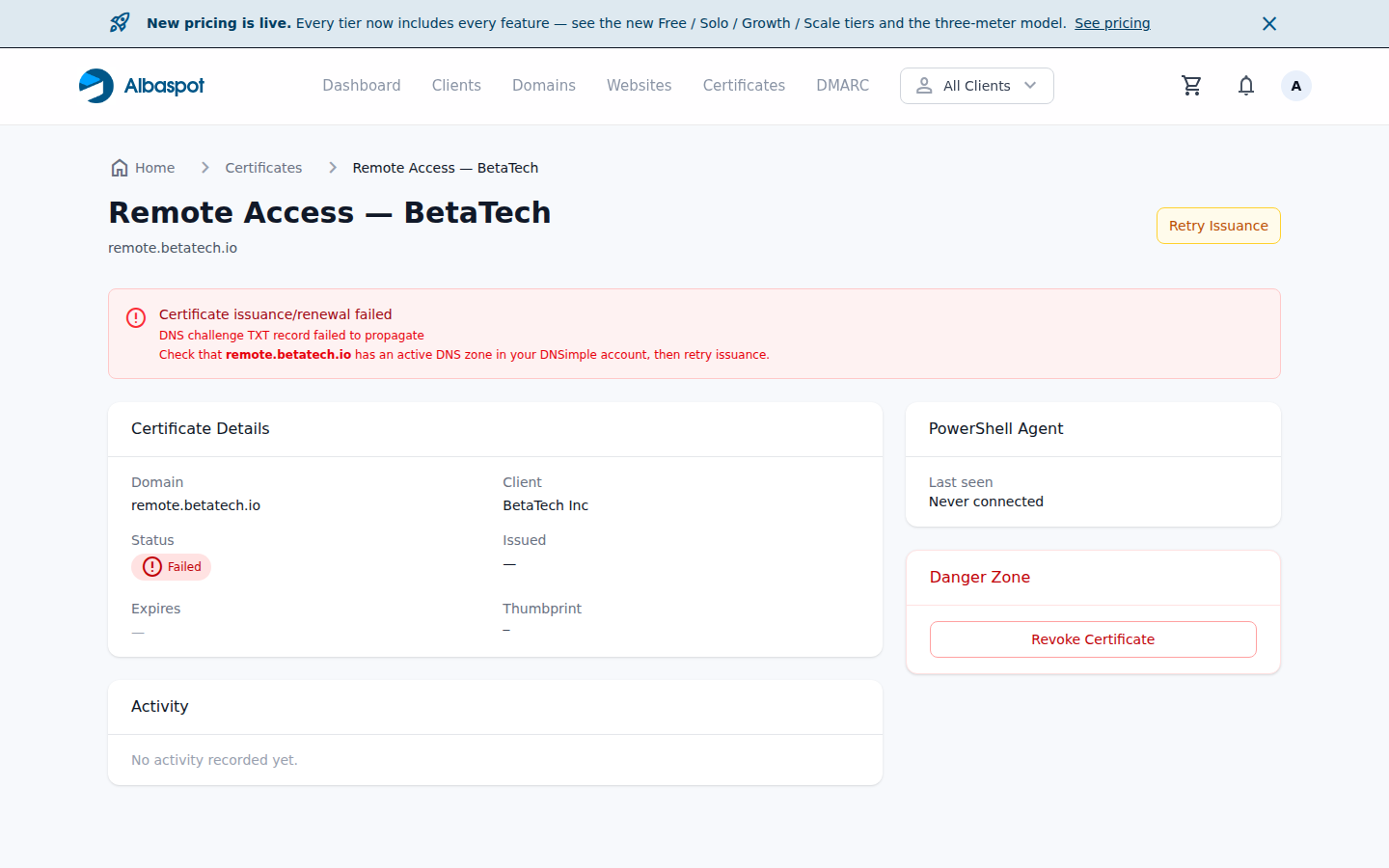Click Retry Issuance button
Viewport: 1389px width, 868px height.
pyautogui.click(x=1218, y=226)
